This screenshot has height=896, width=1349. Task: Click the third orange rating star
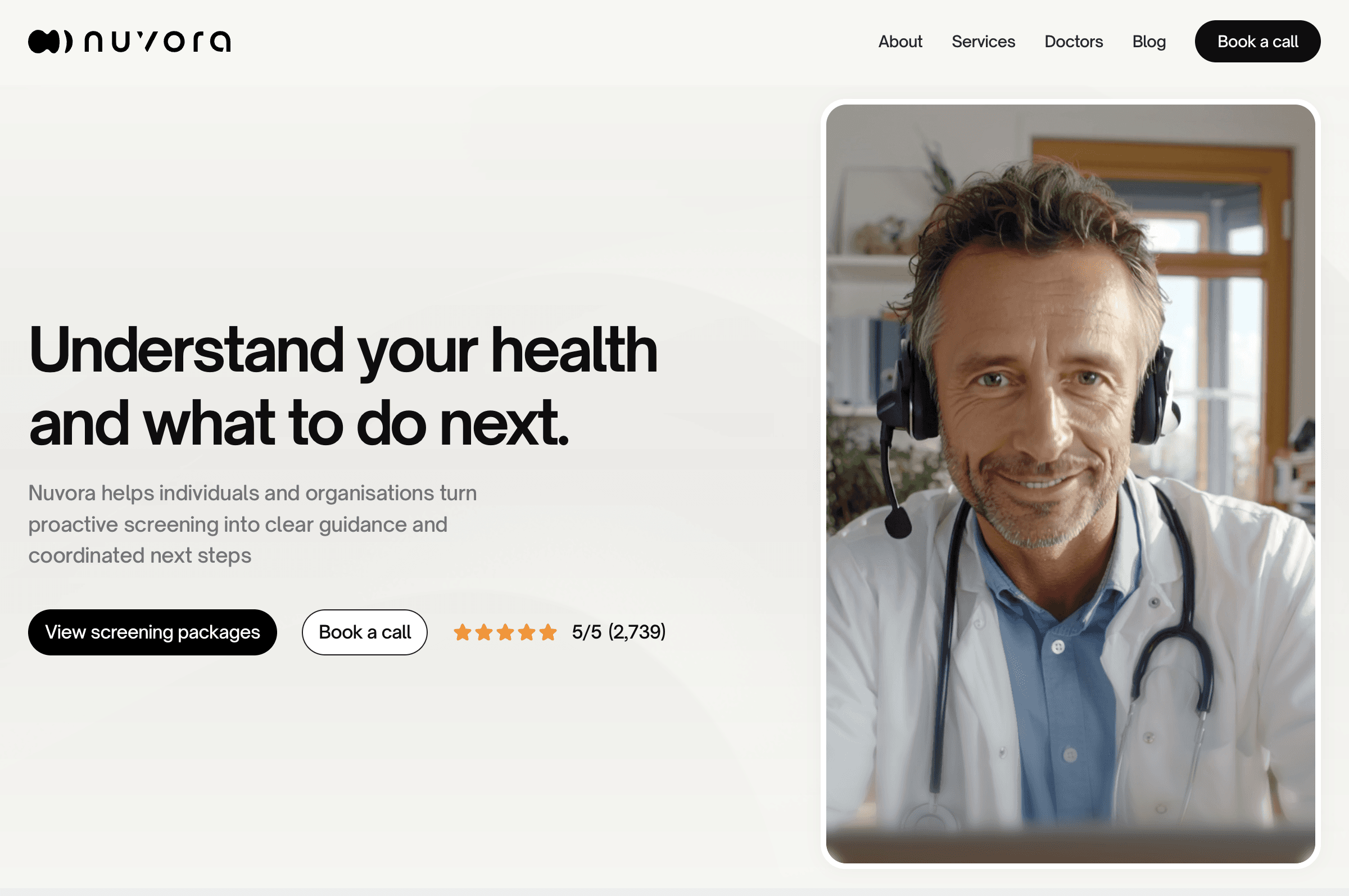(x=505, y=632)
